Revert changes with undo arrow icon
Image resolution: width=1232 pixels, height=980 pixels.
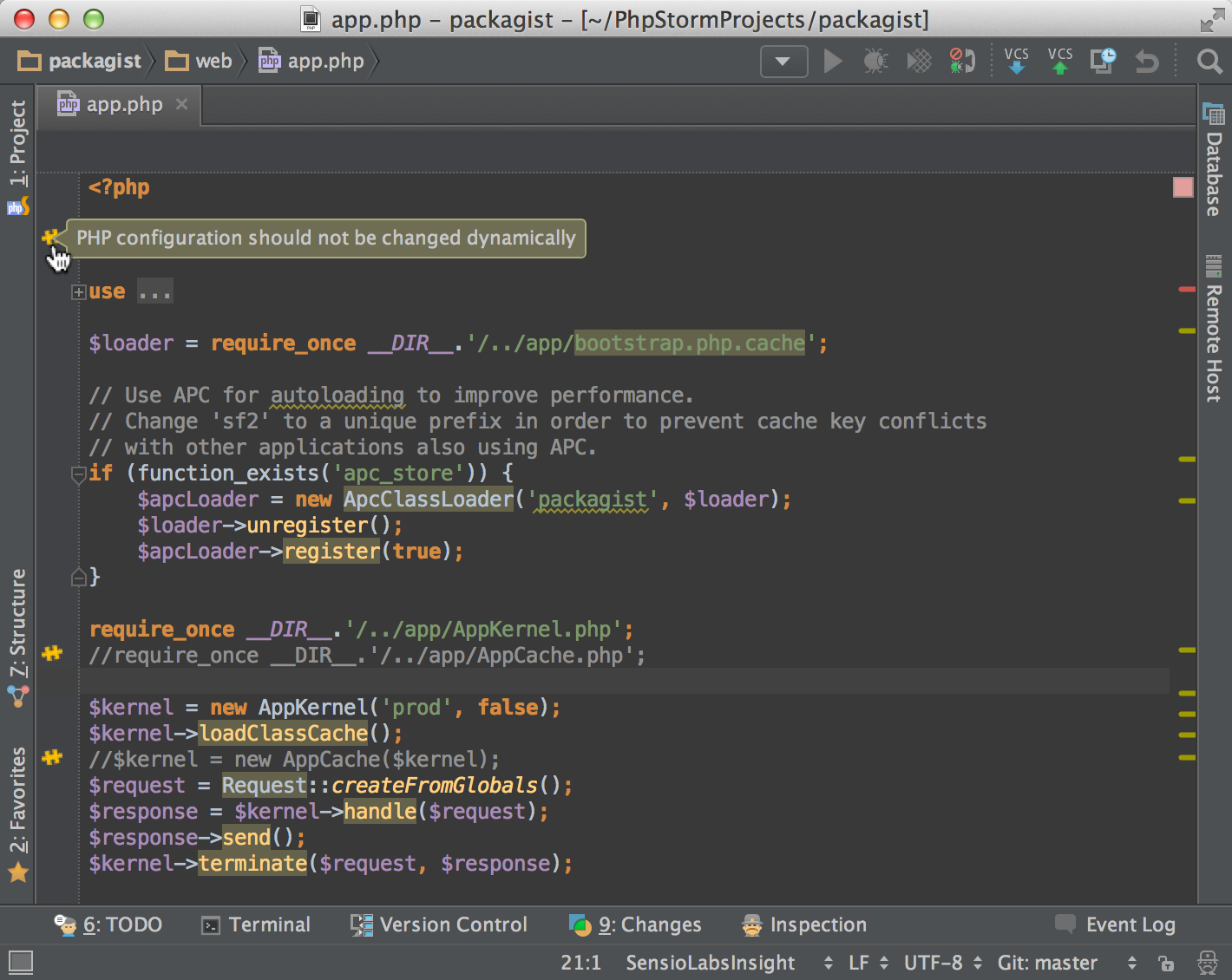pyautogui.click(x=1147, y=62)
